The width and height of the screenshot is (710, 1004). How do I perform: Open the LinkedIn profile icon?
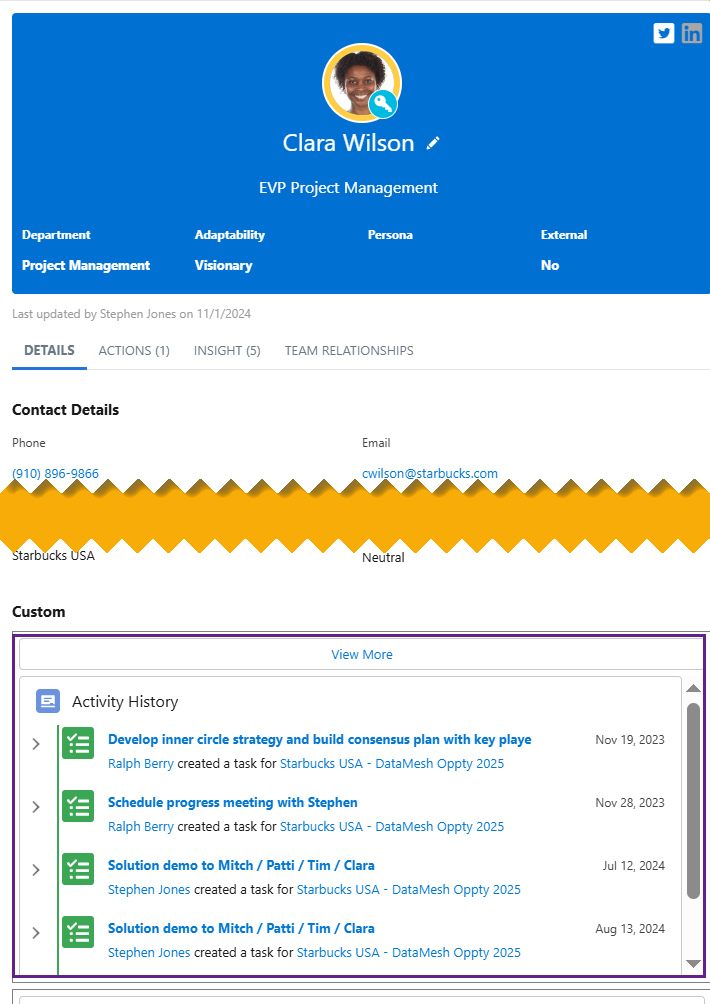coord(692,33)
